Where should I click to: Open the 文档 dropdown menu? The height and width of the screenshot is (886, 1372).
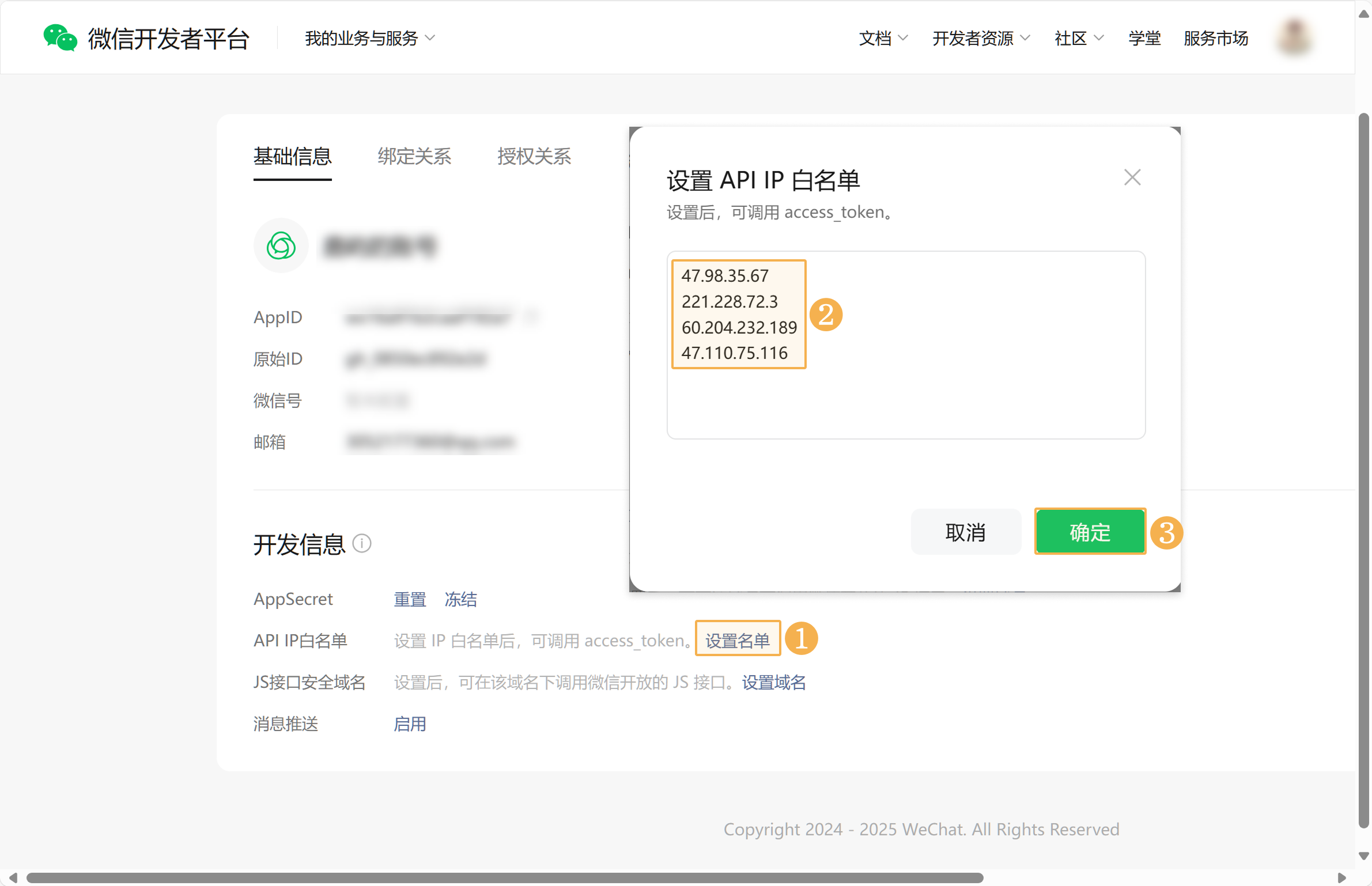(882, 38)
